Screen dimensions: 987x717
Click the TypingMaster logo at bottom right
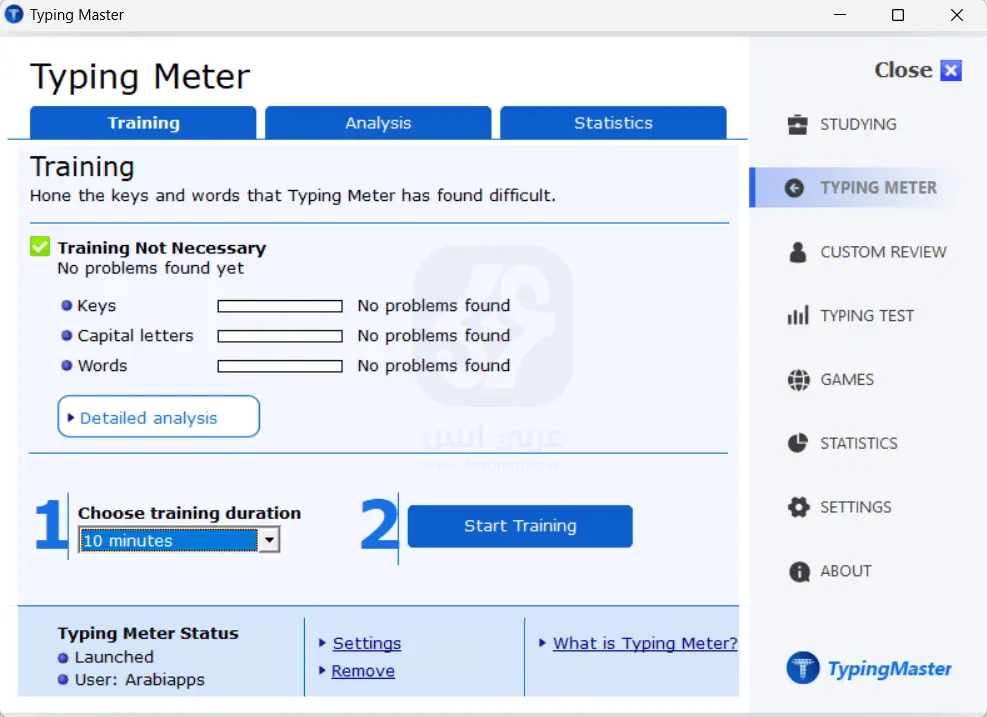pyautogui.click(x=869, y=668)
